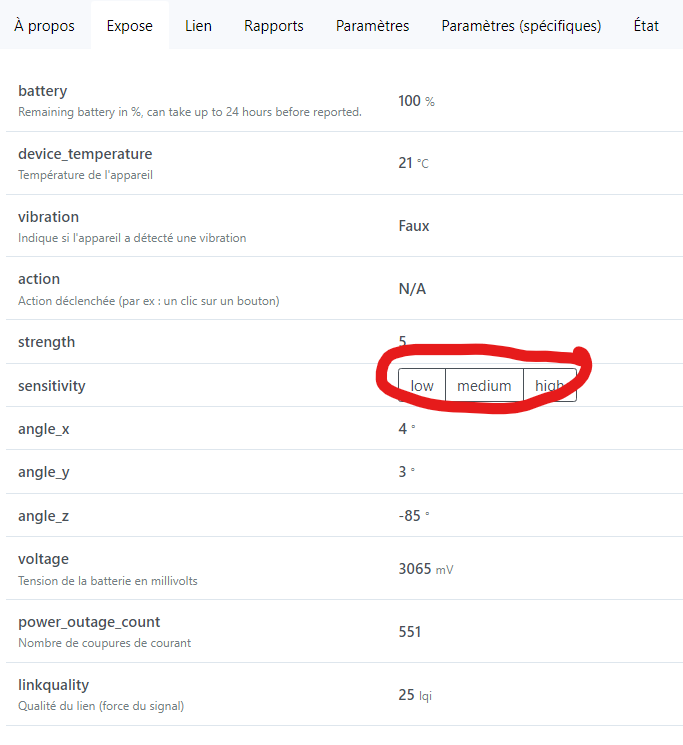Set sensitivity to high
The image size is (683, 745).
(x=550, y=385)
